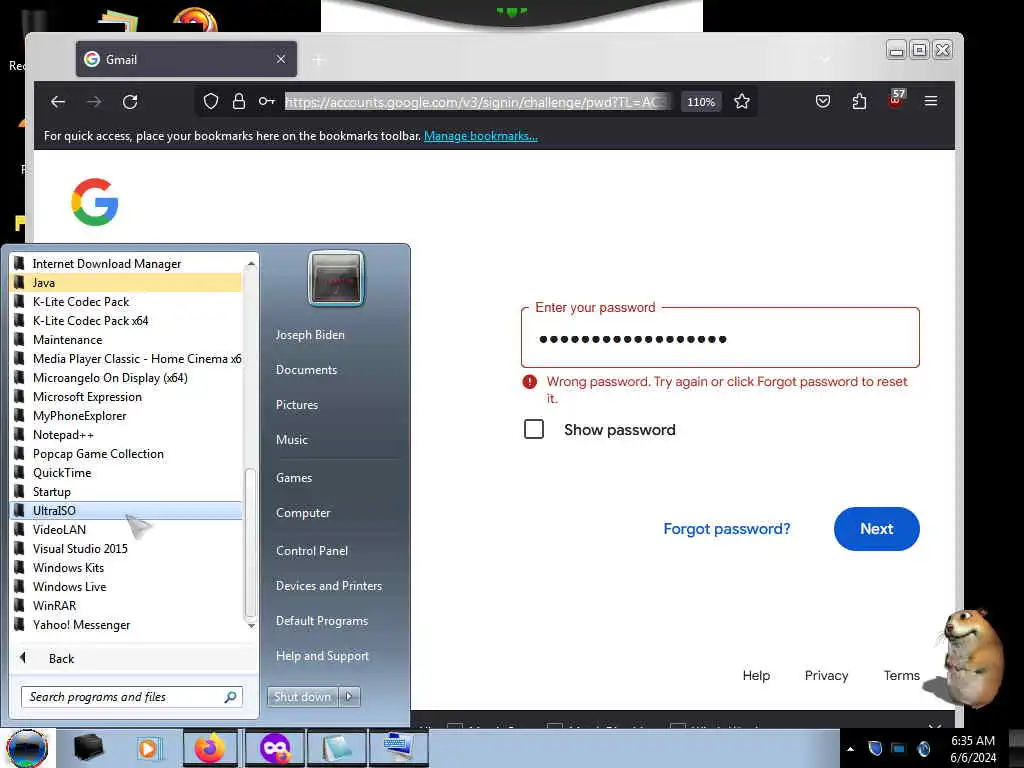Screen dimensions: 1024x768
Task: Open the extensions puzzle icon
Action: [859, 101]
